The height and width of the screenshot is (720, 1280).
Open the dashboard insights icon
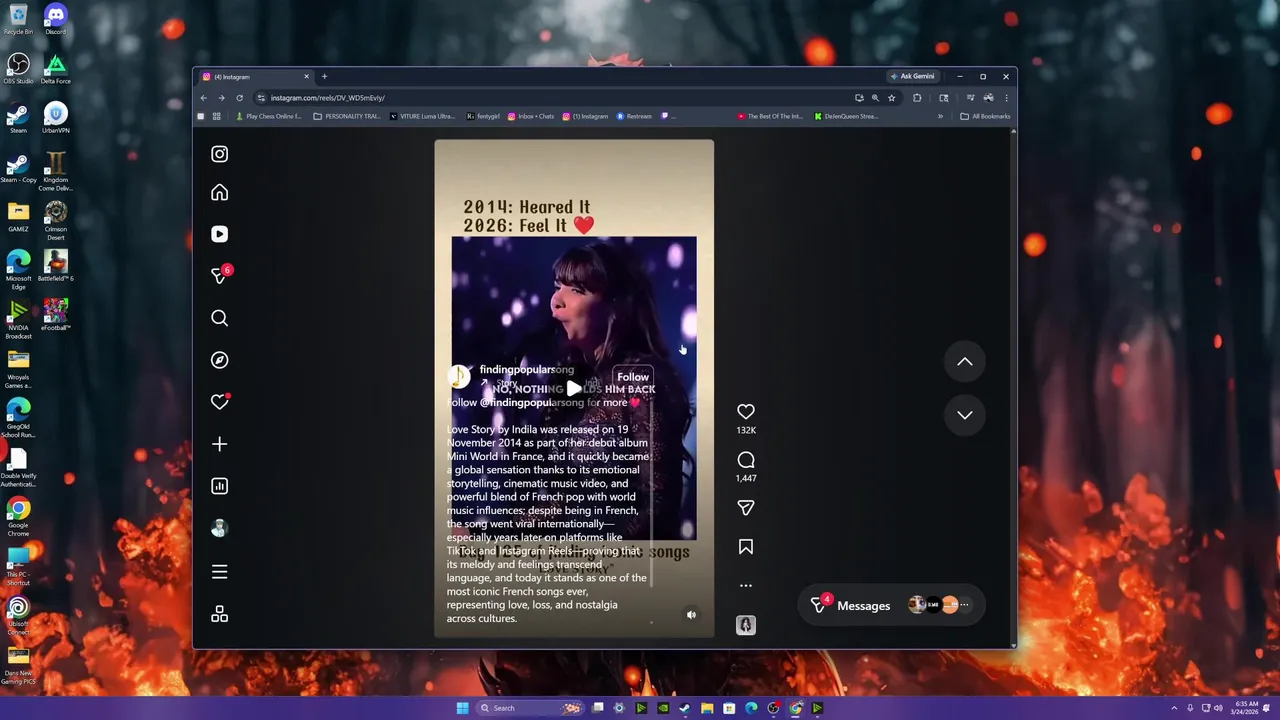coord(219,486)
